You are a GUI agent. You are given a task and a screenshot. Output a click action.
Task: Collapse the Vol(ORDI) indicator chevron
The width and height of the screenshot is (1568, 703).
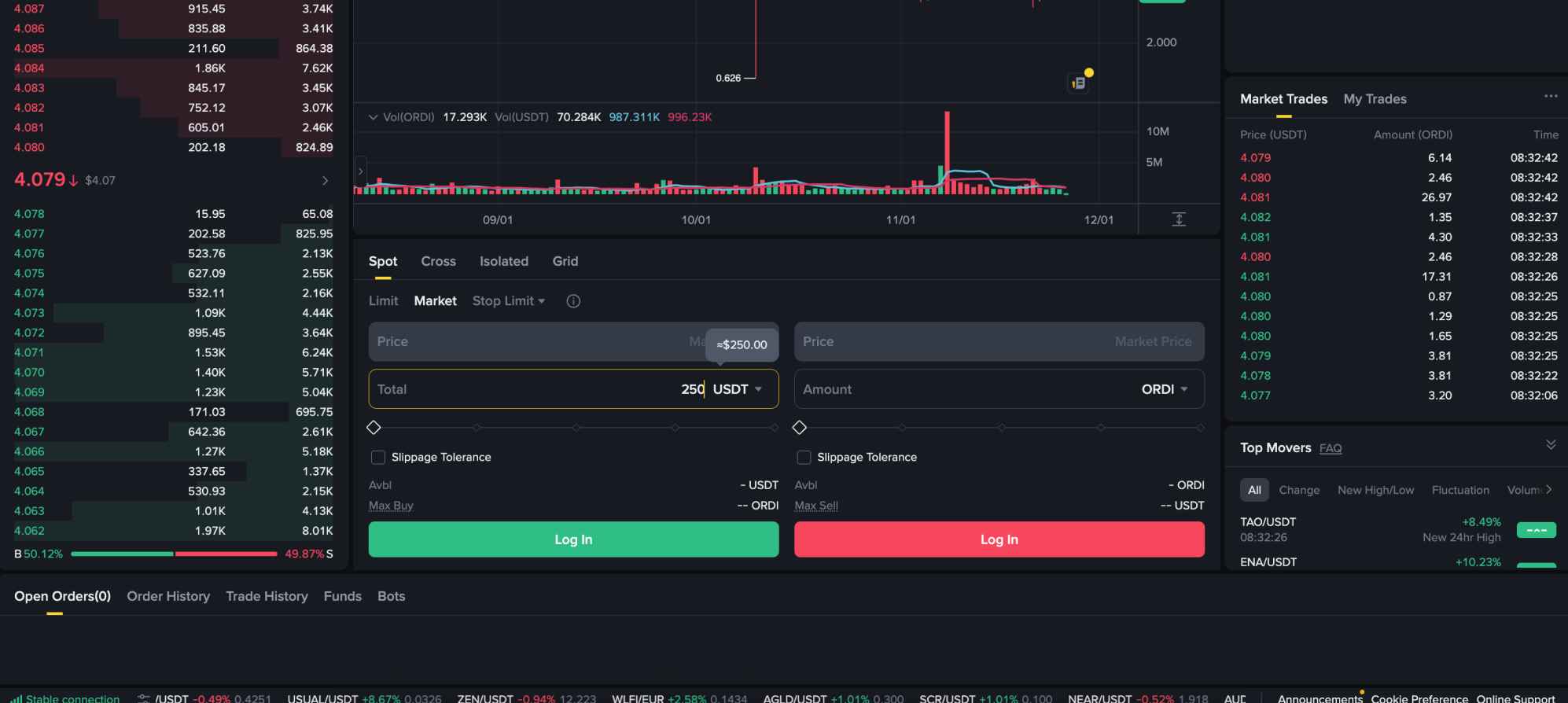coord(373,117)
